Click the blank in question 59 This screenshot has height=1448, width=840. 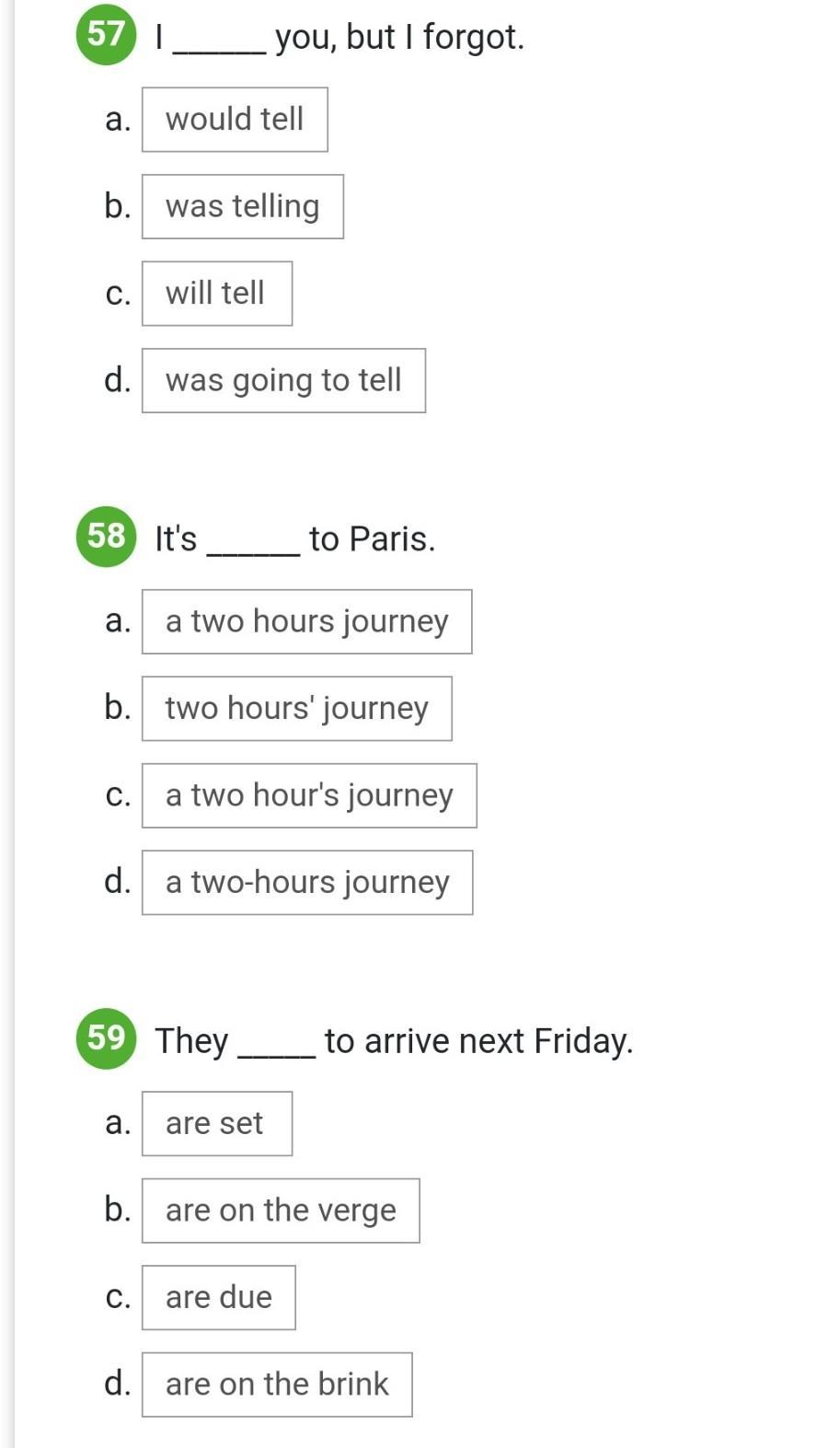tap(277, 1049)
